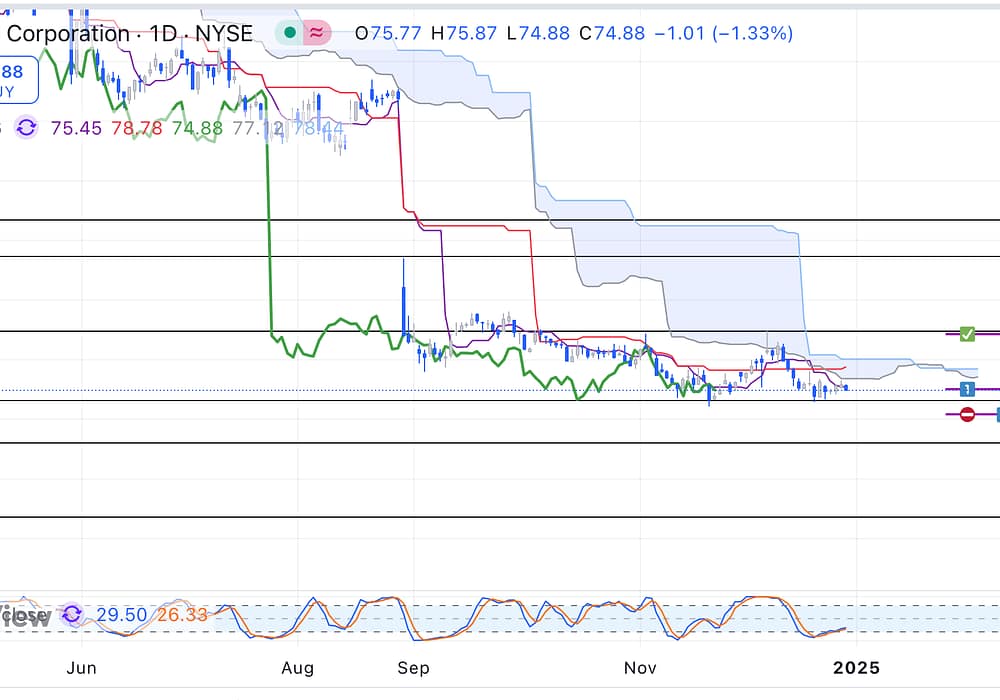This screenshot has height=700, width=1000.
Task: Select the green 74.88 lagging span value
Action: (x=197, y=128)
